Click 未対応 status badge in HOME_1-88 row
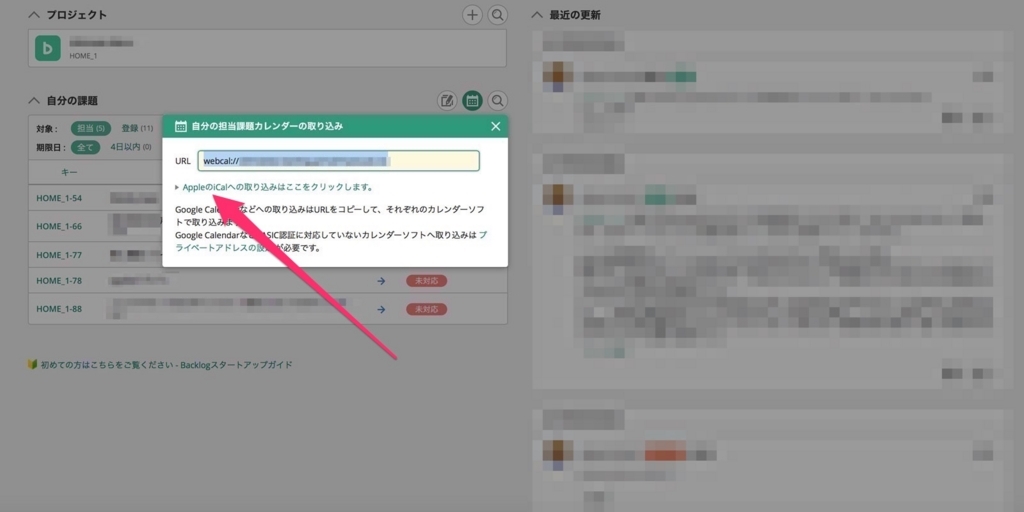1024x512 pixels. (426, 309)
